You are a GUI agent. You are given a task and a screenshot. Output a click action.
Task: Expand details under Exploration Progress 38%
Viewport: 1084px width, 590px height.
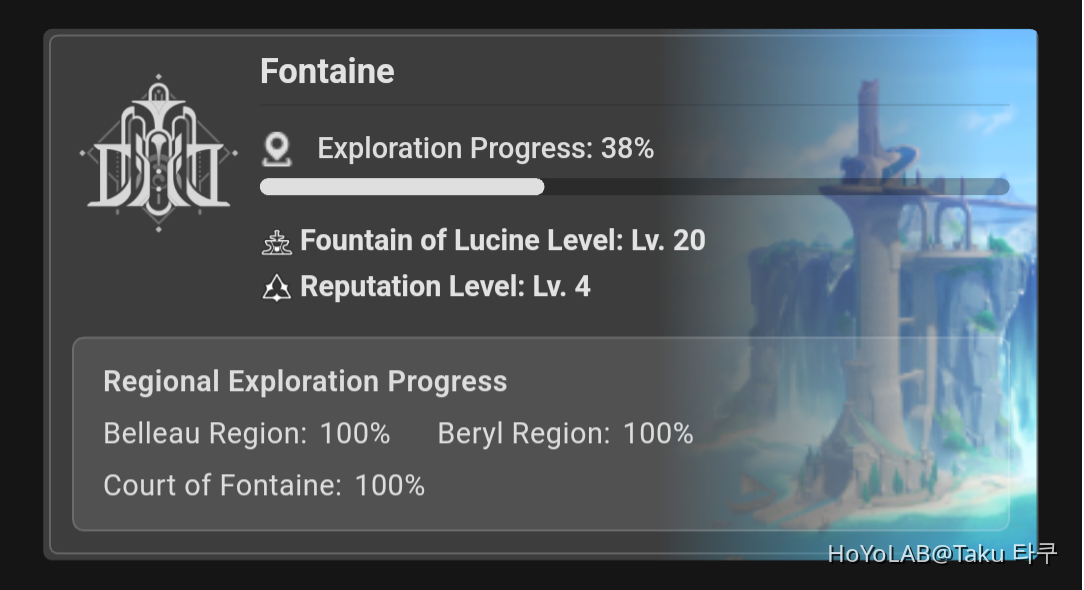483,148
